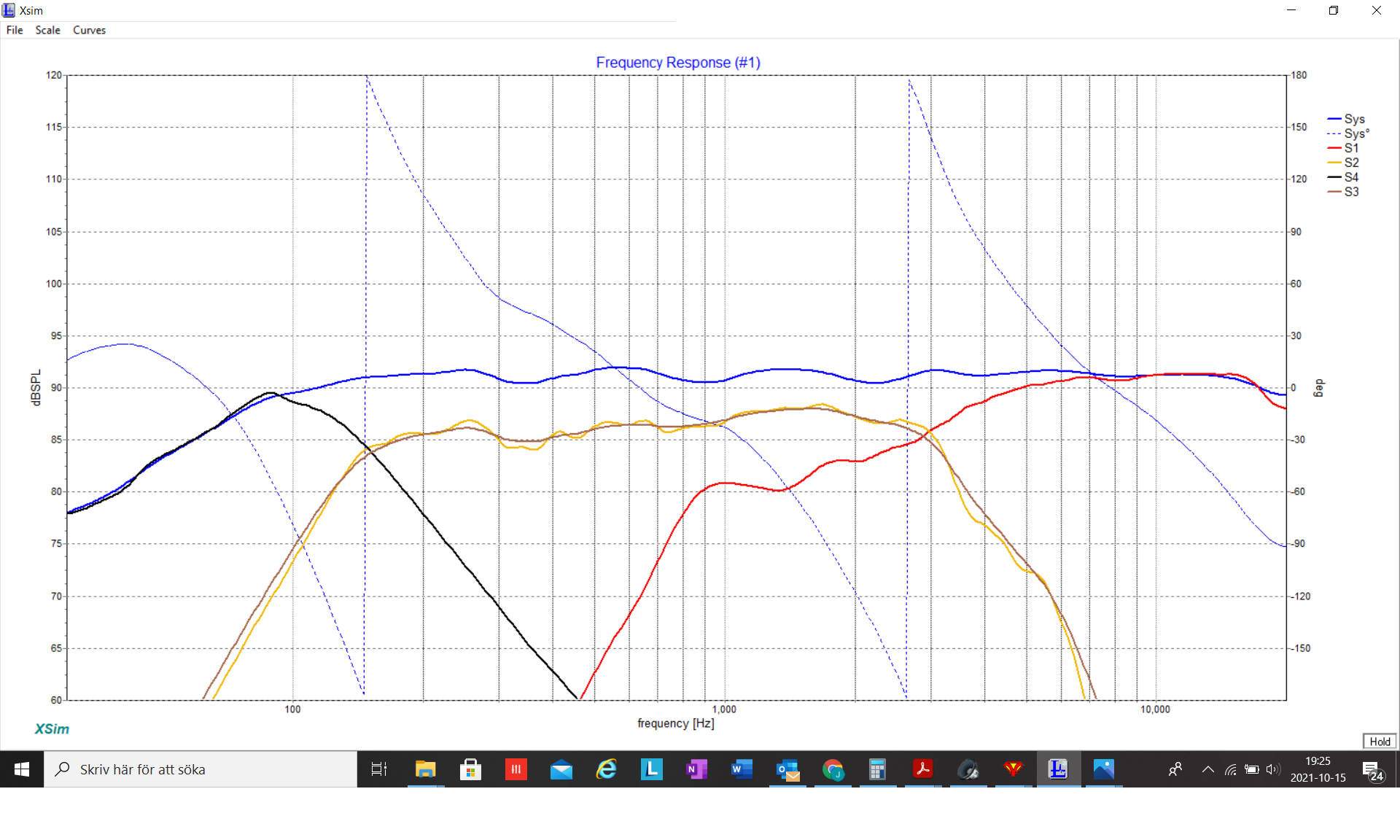Open Mail app from taskbar
The height and width of the screenshot is (840, 1400).
click(x=561, y=769)
